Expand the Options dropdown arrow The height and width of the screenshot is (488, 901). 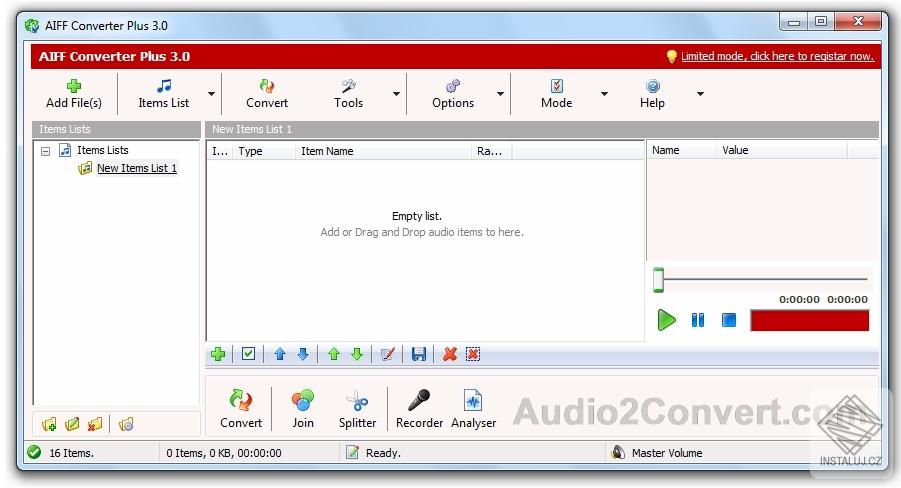500,94
